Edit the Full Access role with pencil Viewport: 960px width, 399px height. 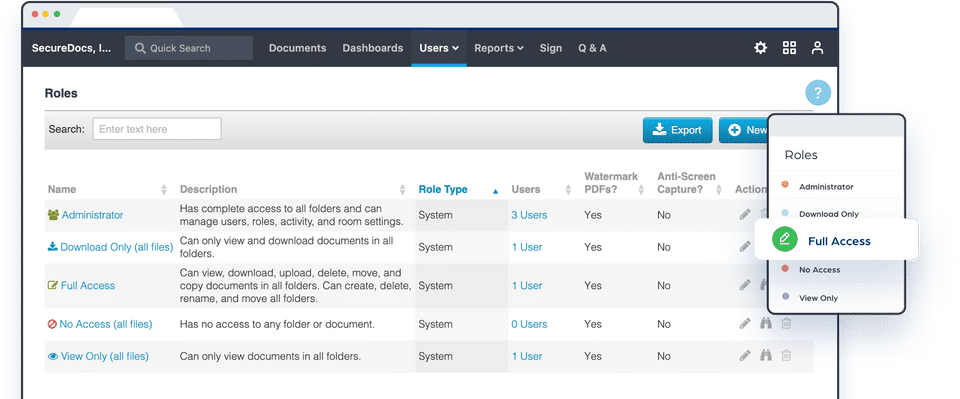click(x=744, y=285)
